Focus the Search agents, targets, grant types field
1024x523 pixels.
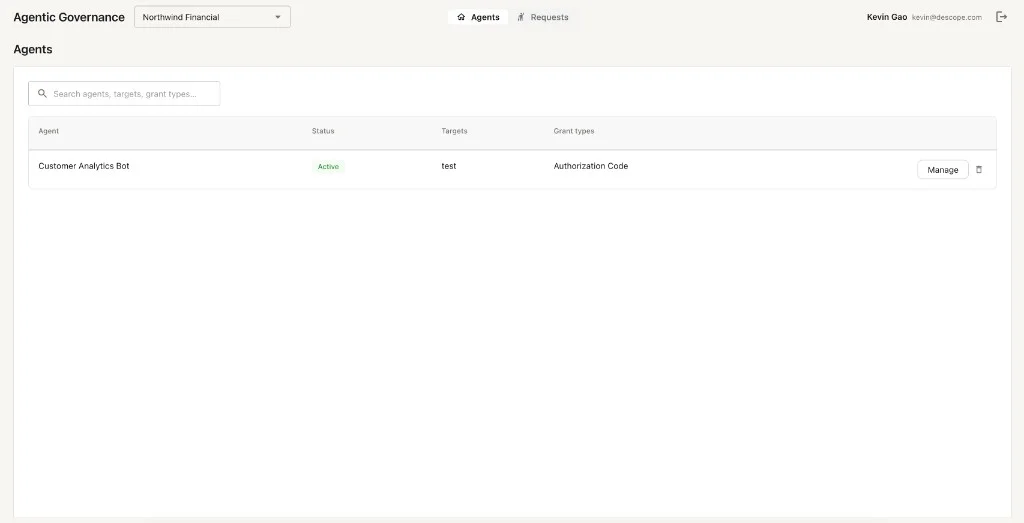tap(124, 93)
